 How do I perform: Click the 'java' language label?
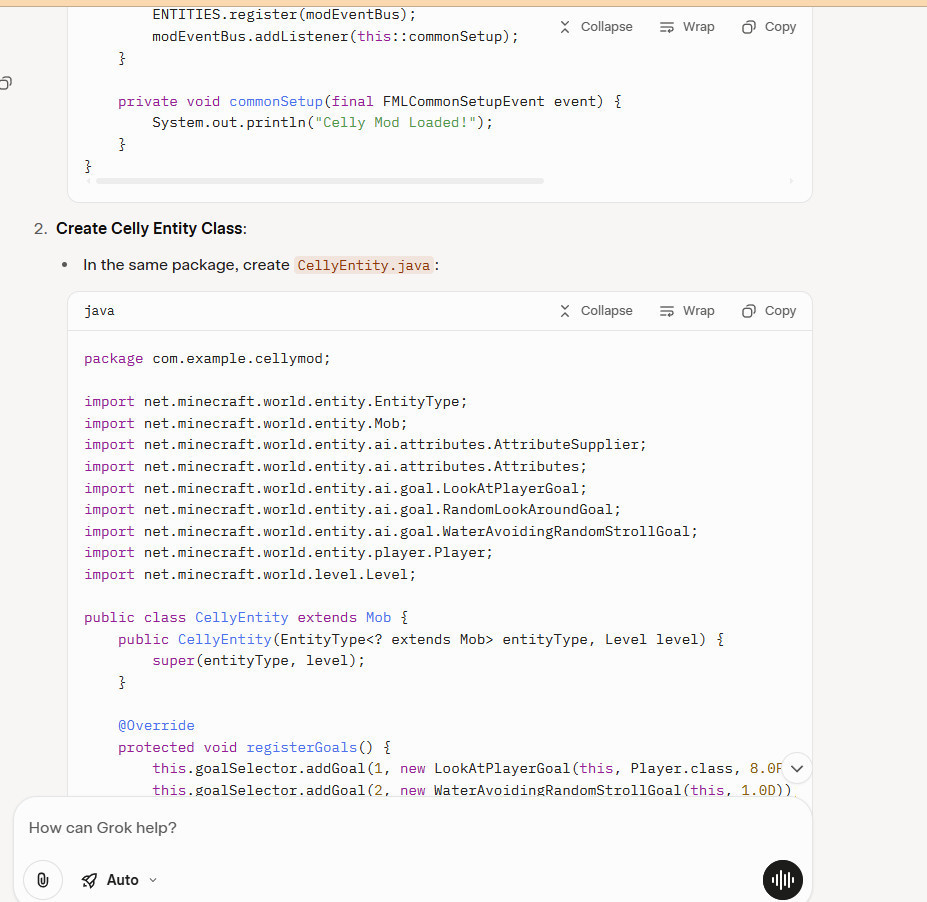[x=99, y=311]
